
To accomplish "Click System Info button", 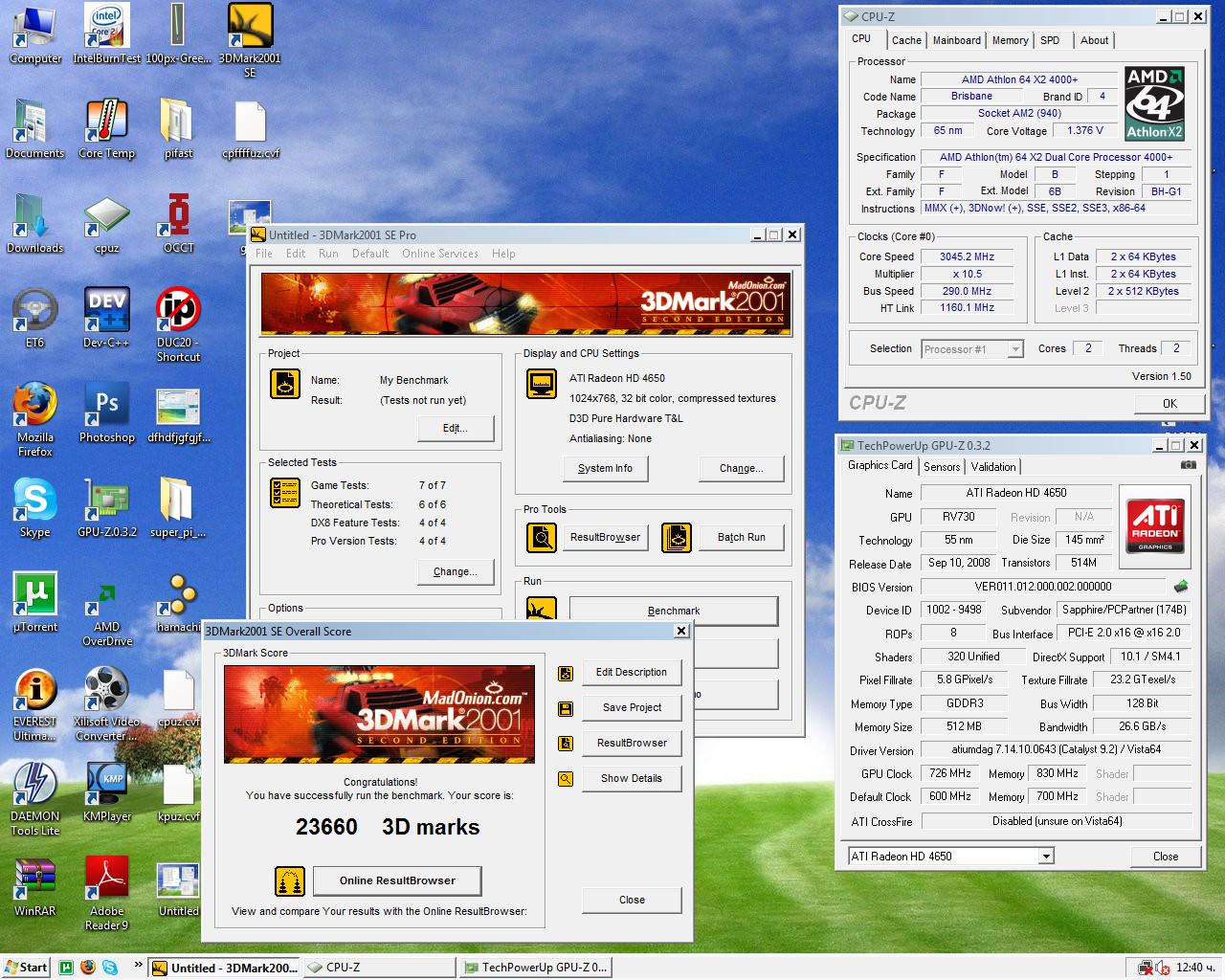I will pyautogui.click(x=605, y=468).
